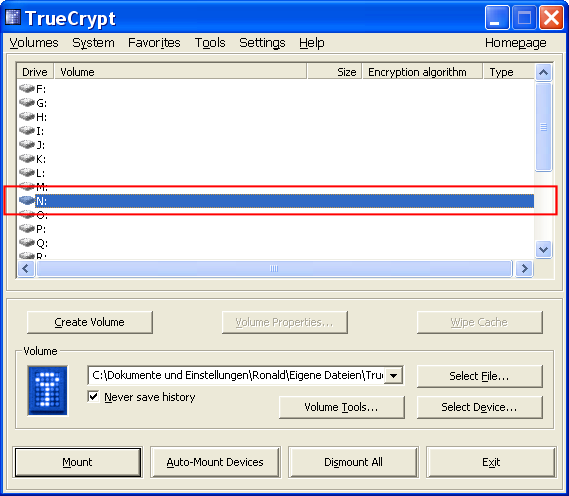
Task: Click the Select Device... button
Action: tap(480, 407)
